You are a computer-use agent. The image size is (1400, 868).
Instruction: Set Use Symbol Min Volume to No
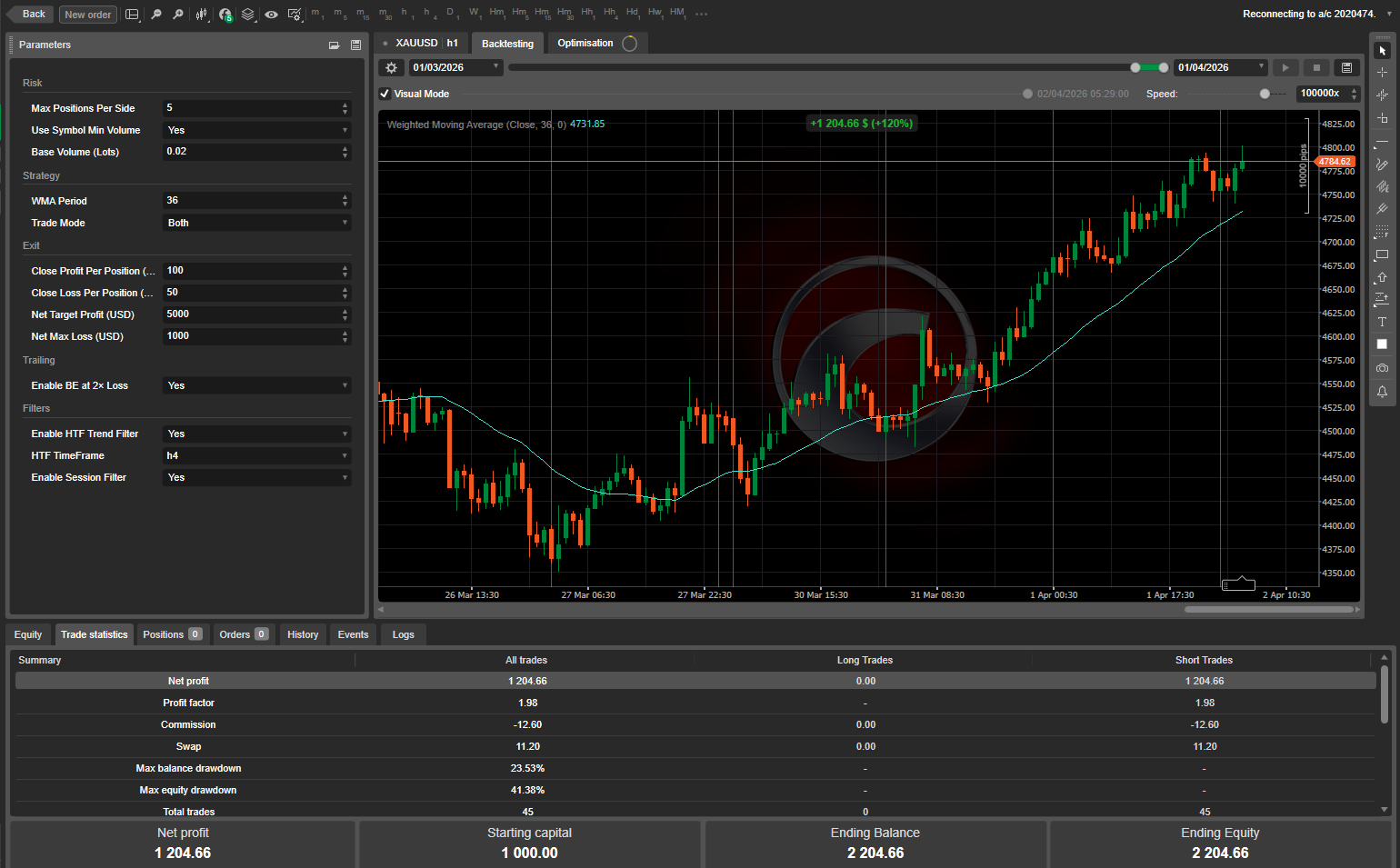(256, 130)
